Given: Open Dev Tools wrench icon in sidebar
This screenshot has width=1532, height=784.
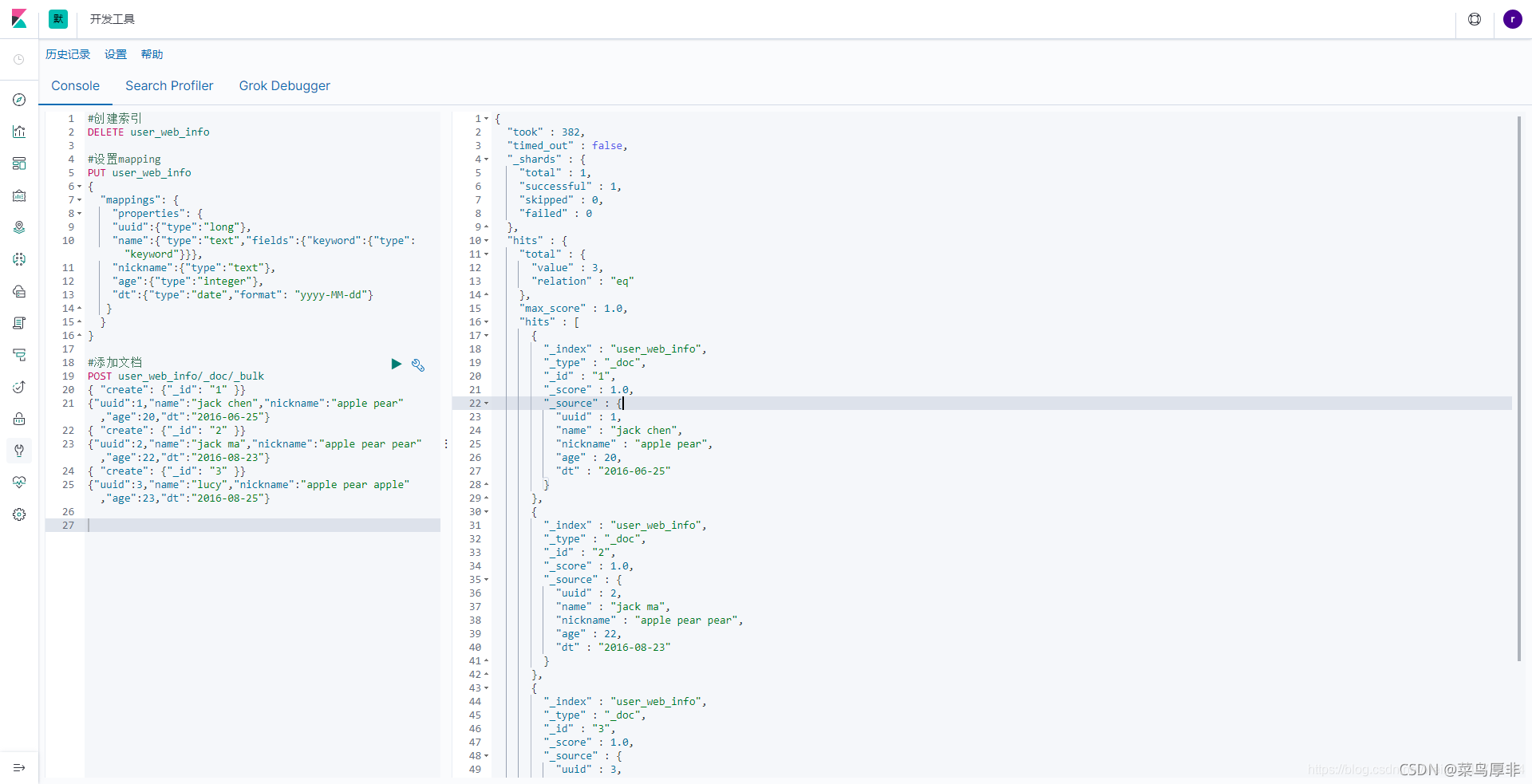Looking at the screenshot, I should (x=19, y=451).
